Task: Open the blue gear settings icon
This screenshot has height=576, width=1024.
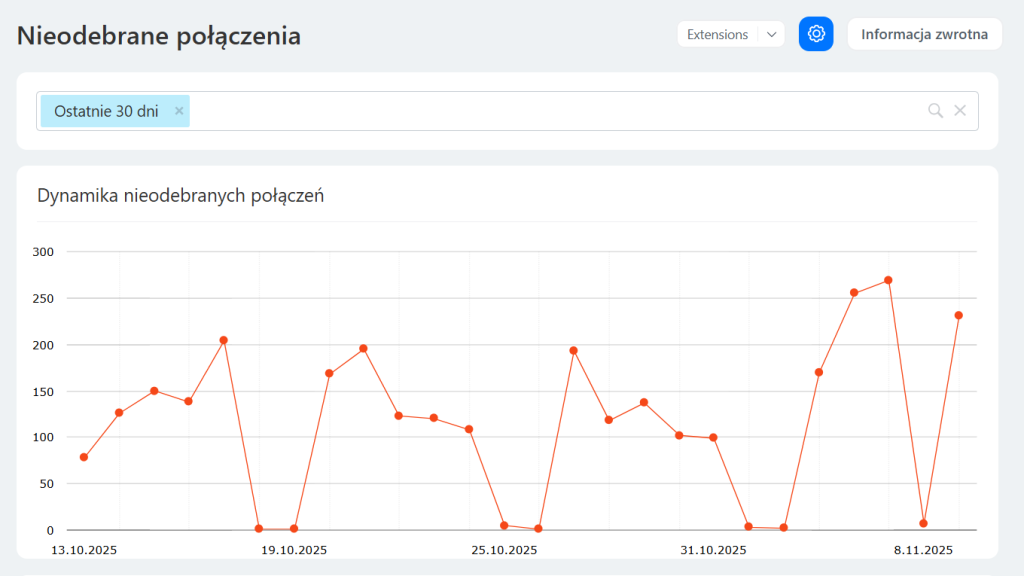Action: point(816,34)
